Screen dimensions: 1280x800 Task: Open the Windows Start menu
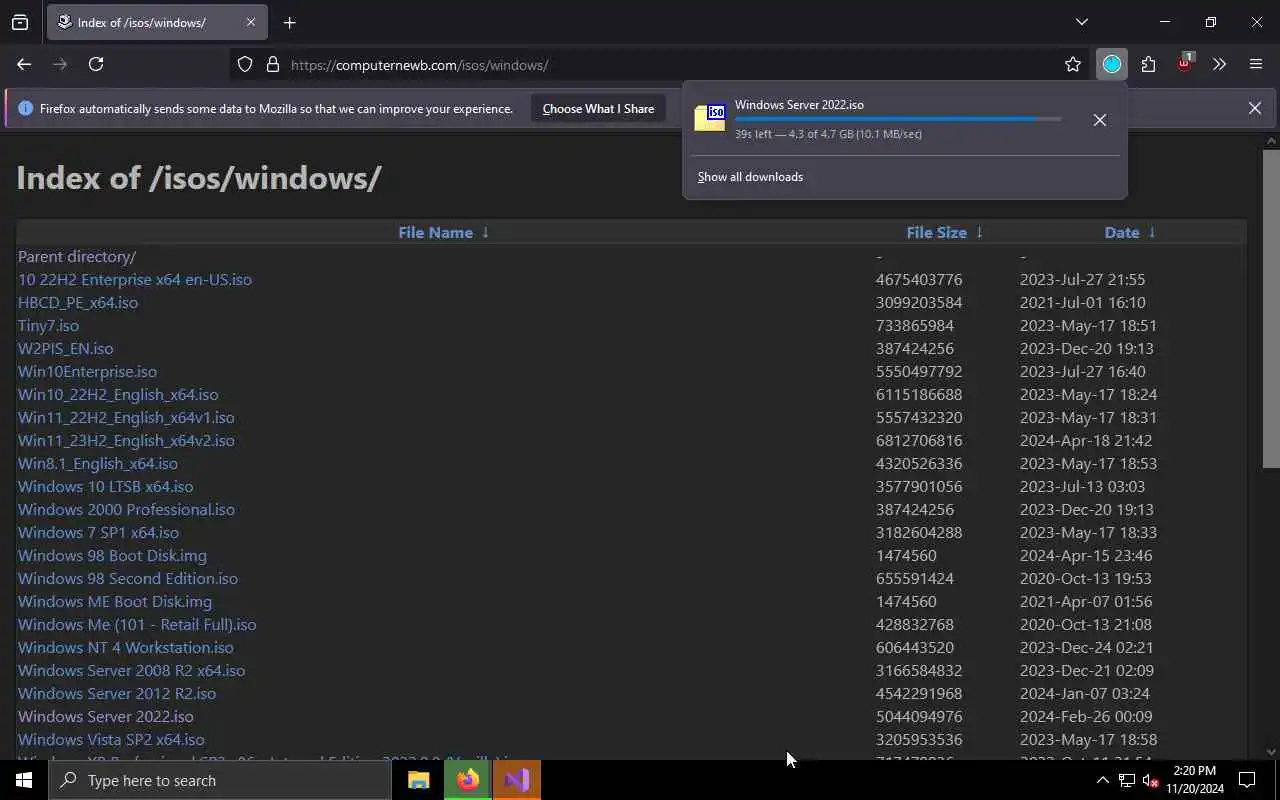pyautogui.click(x=24, y=780)
